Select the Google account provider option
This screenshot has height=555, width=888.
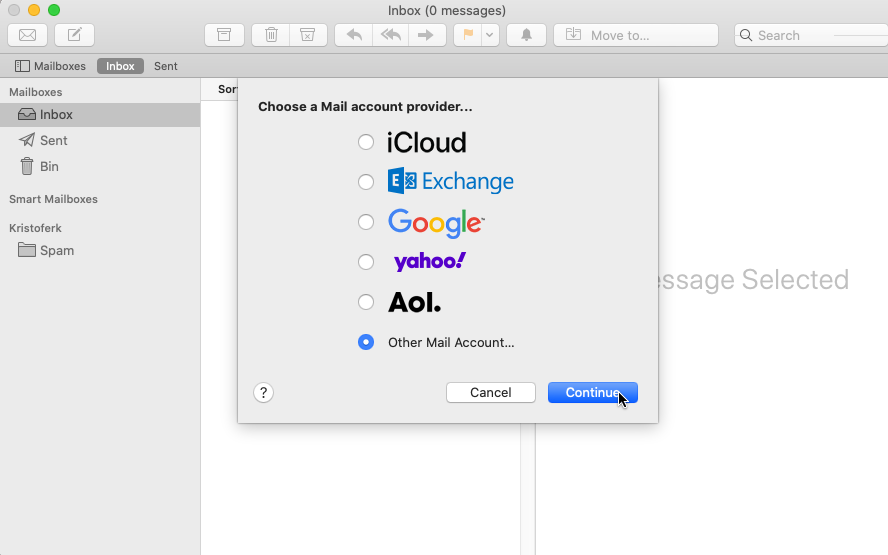coord(366,222)
